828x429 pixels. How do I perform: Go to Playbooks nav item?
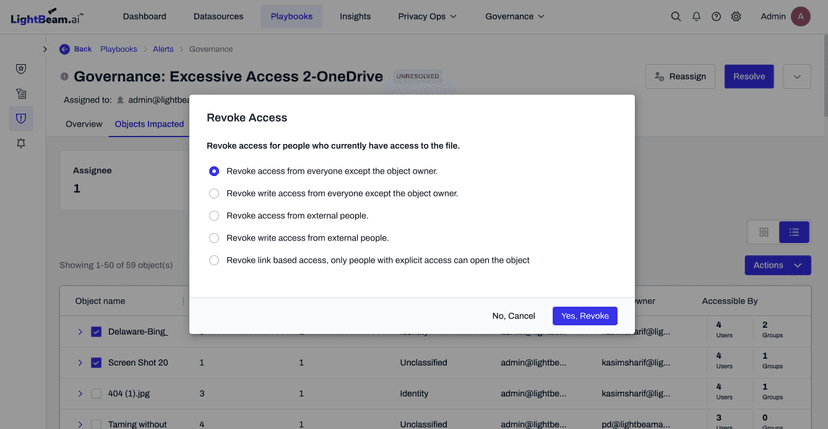(291, 16)
